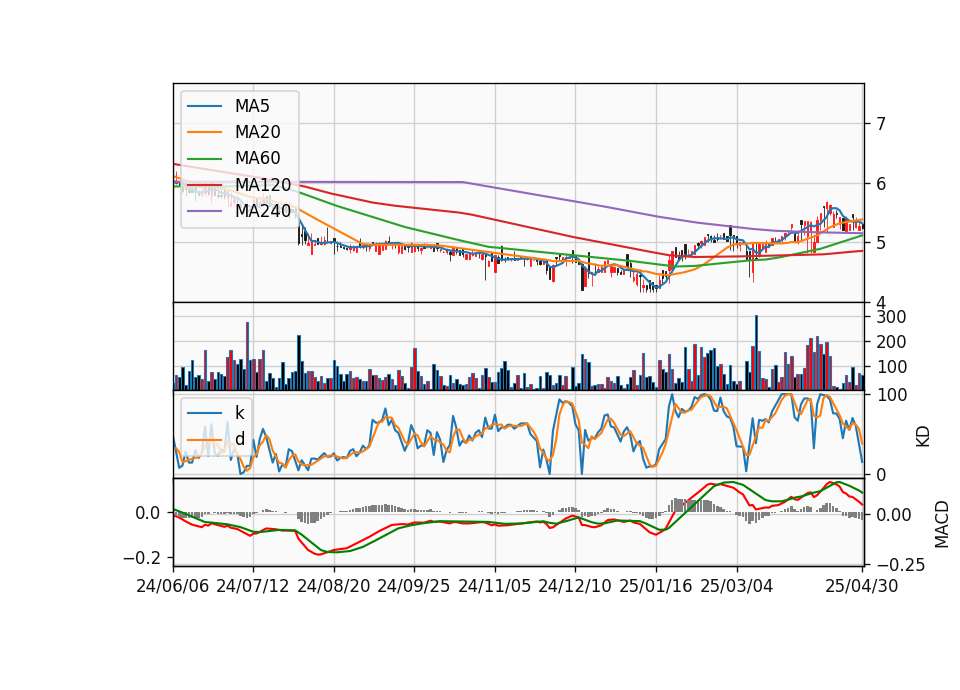This screenshot has height=690, width=960.
Task: Click the 25/03/04 date label
Action: click(737, 586)
